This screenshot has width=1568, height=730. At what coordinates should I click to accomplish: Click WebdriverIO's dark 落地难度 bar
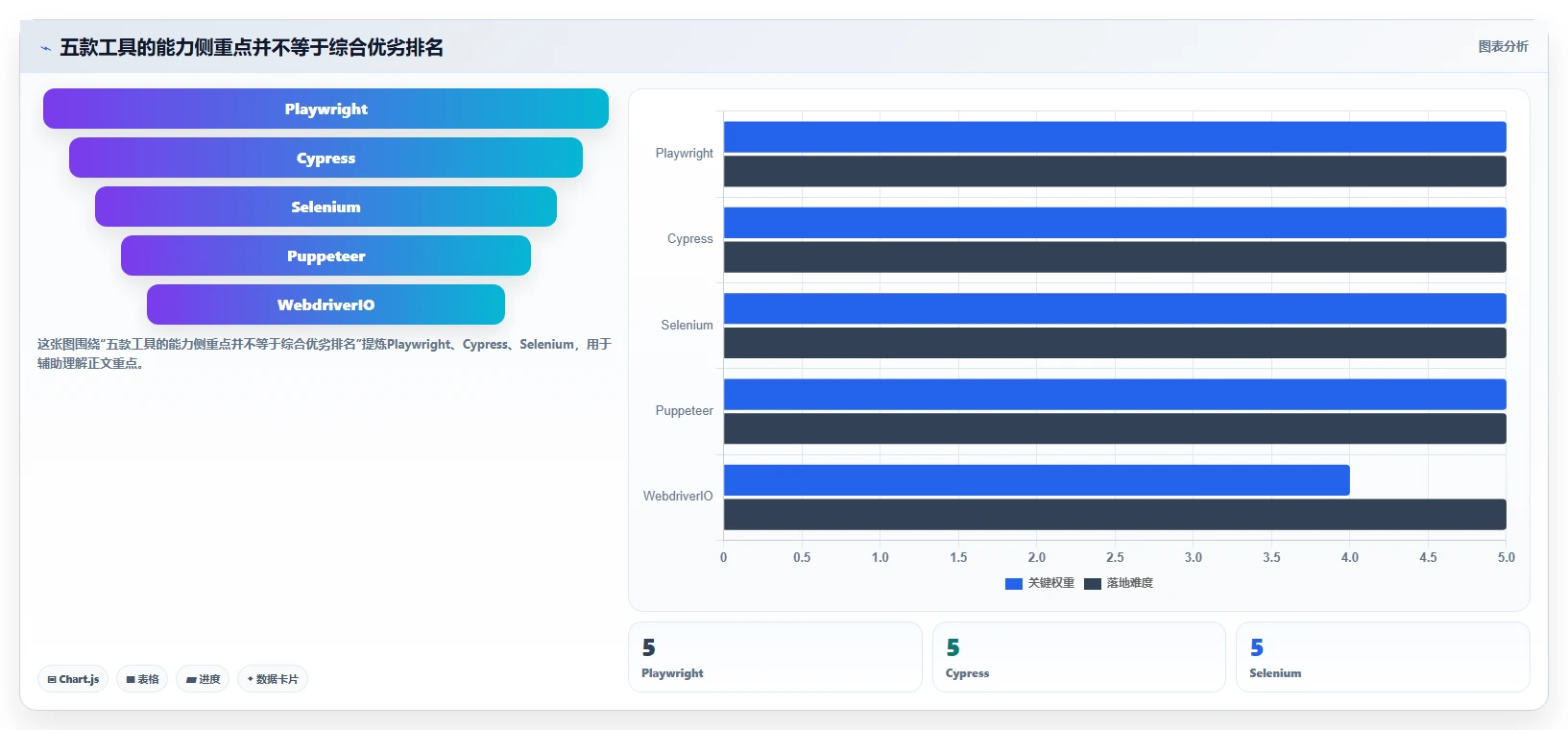coord(1115,514)
